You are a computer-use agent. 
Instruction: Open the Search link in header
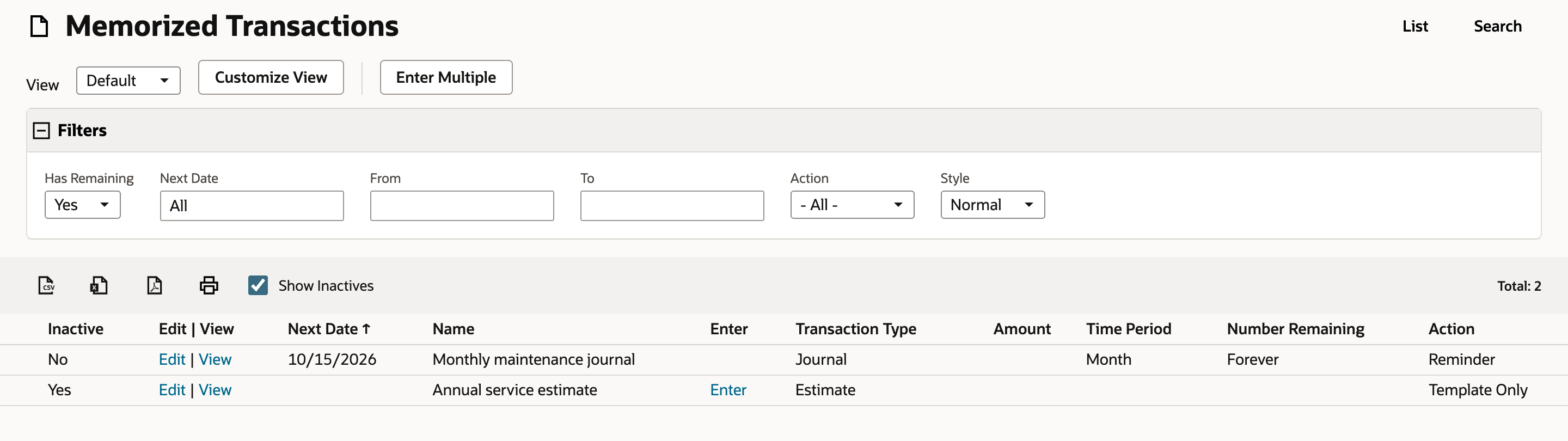pyautogui.click(x=1497, y=26)
